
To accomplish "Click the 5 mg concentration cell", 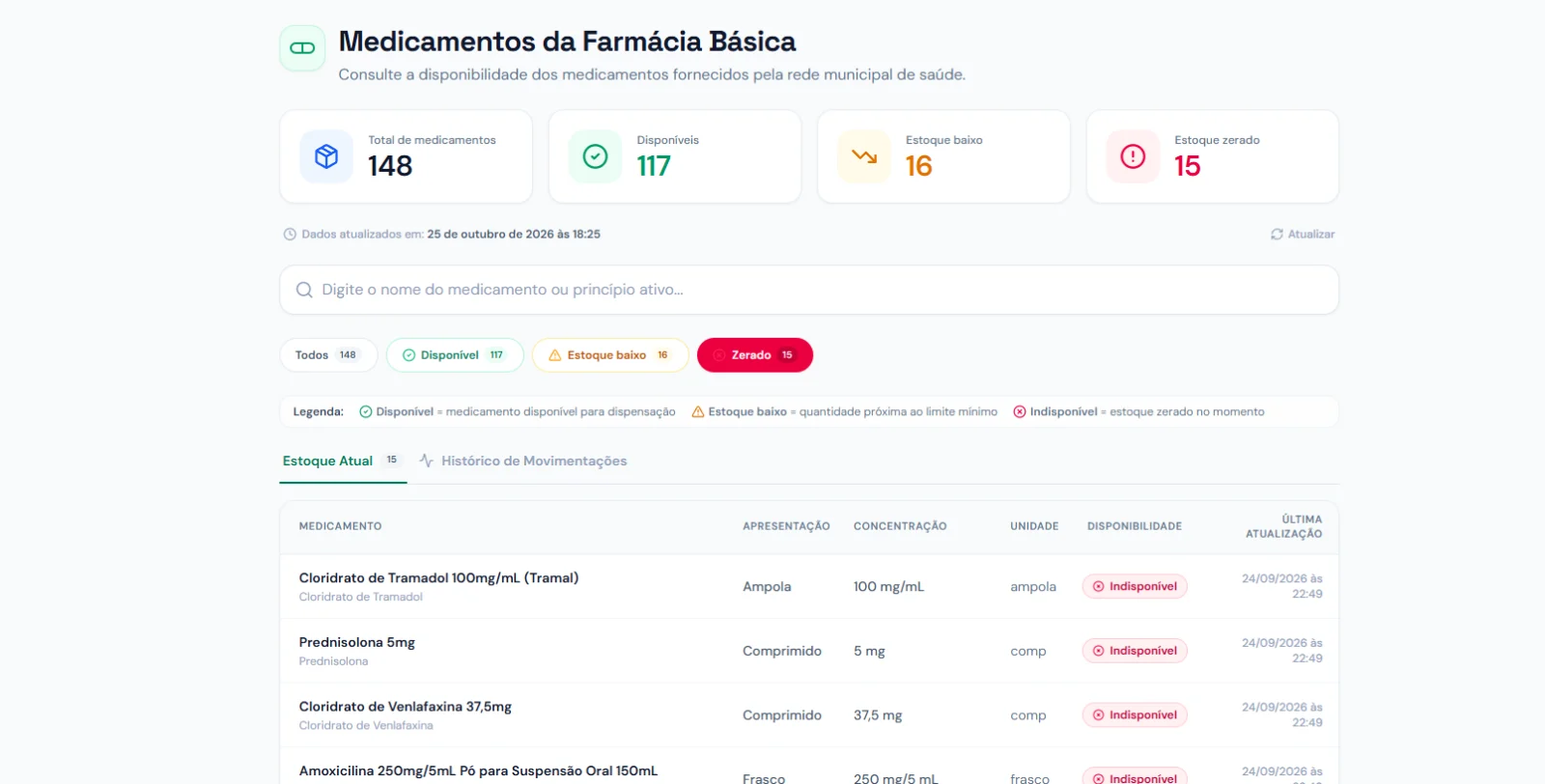I will [869, 652].
